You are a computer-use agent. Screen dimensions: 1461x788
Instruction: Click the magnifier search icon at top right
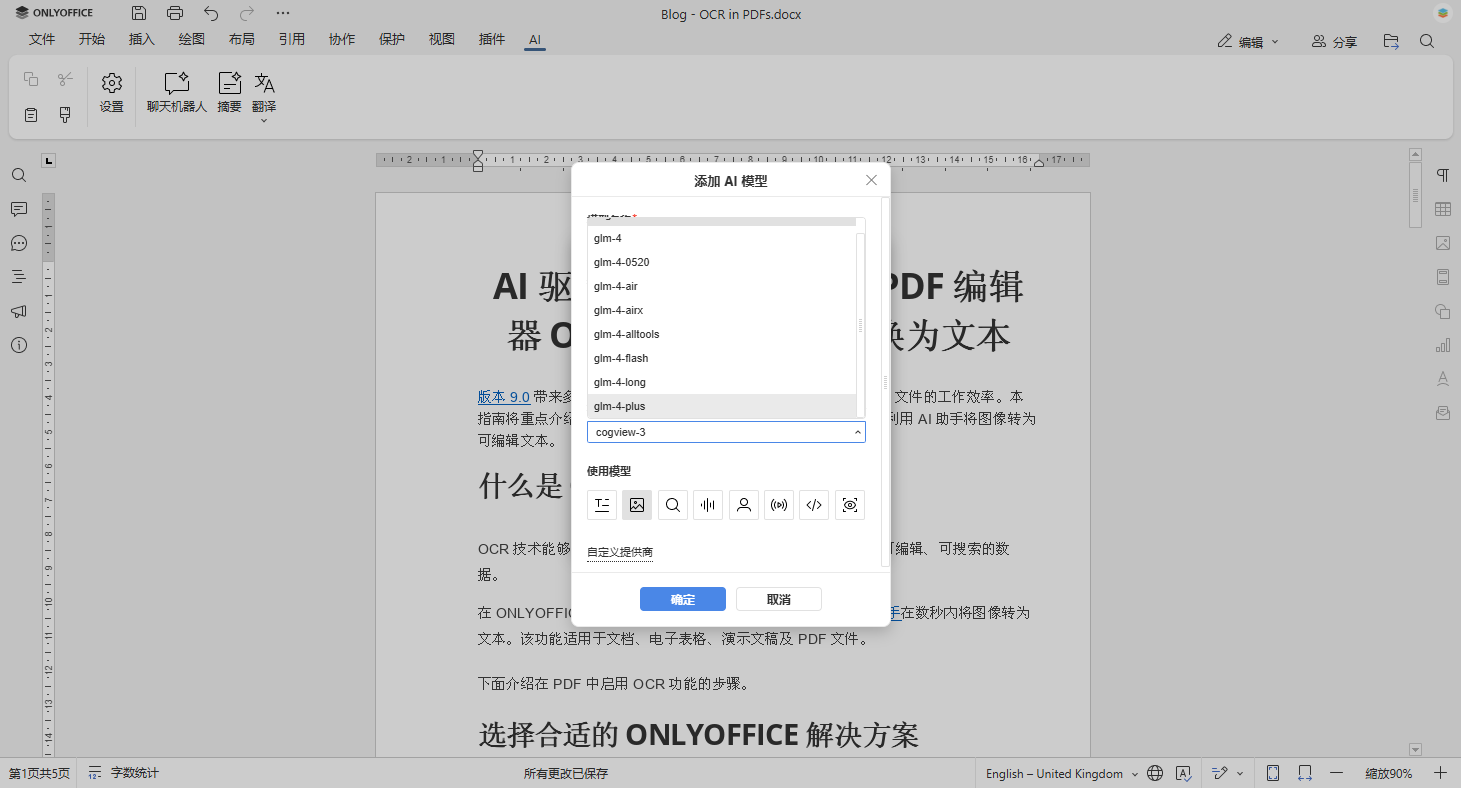point(1427,41)
